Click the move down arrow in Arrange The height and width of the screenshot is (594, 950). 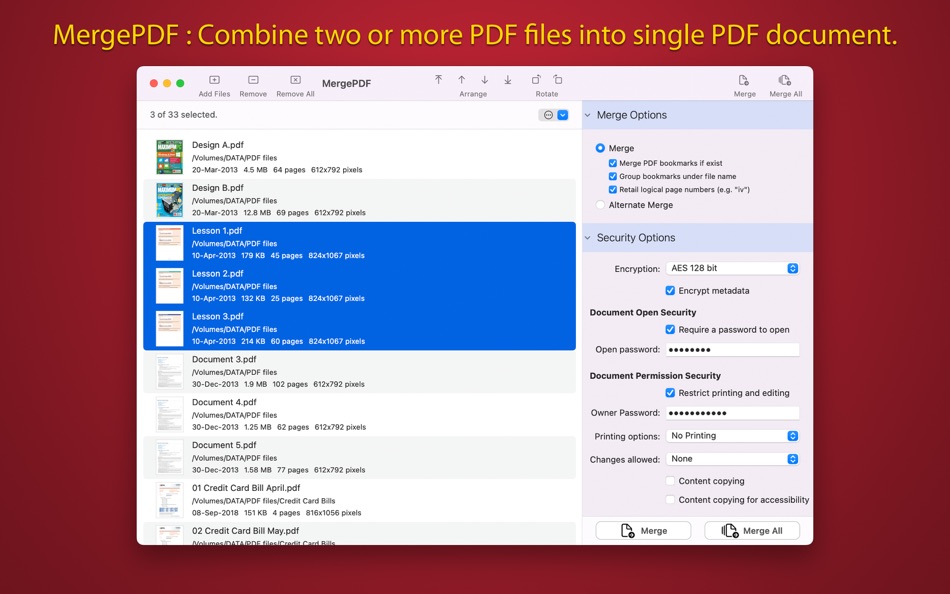[x=485, y=79]
